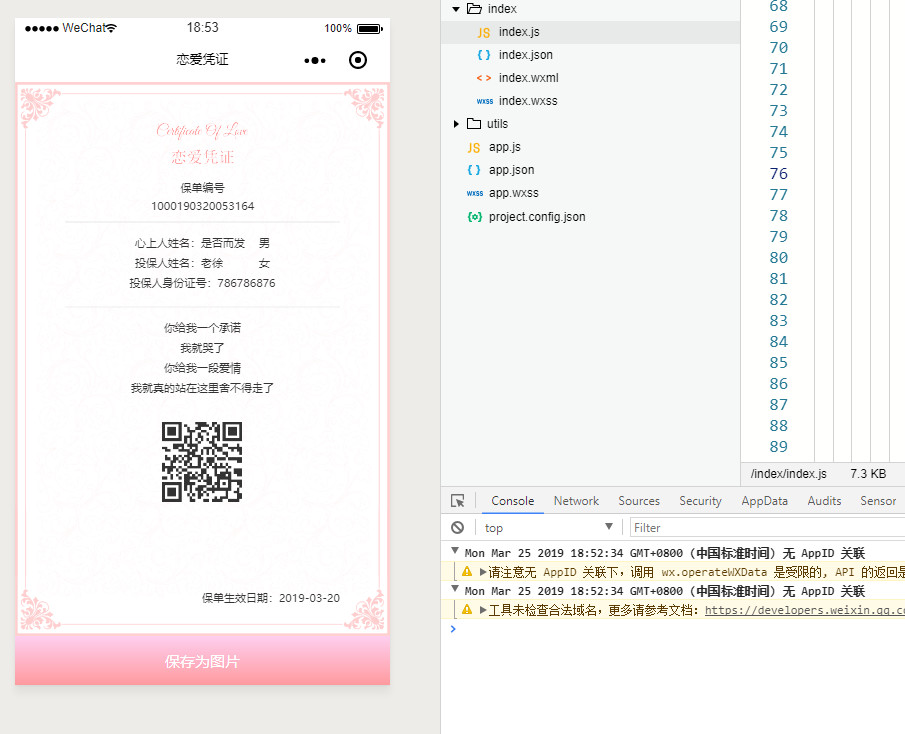905x734 pixels.
Task: Expand the 请注意无 AppID 关联下 warning details
Action: (x=483, y=572)
